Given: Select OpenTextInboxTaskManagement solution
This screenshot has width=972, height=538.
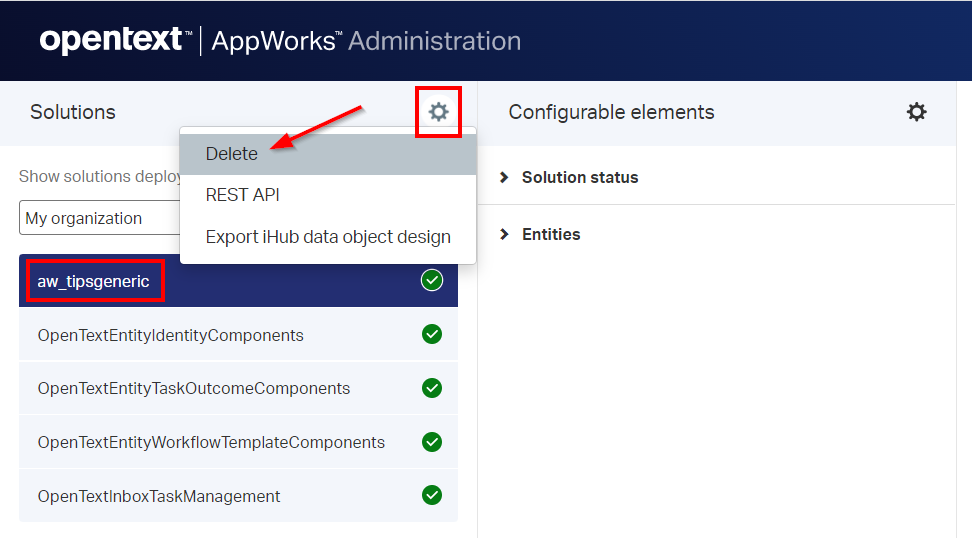Looking at the screenshot, I should point(159,496).
